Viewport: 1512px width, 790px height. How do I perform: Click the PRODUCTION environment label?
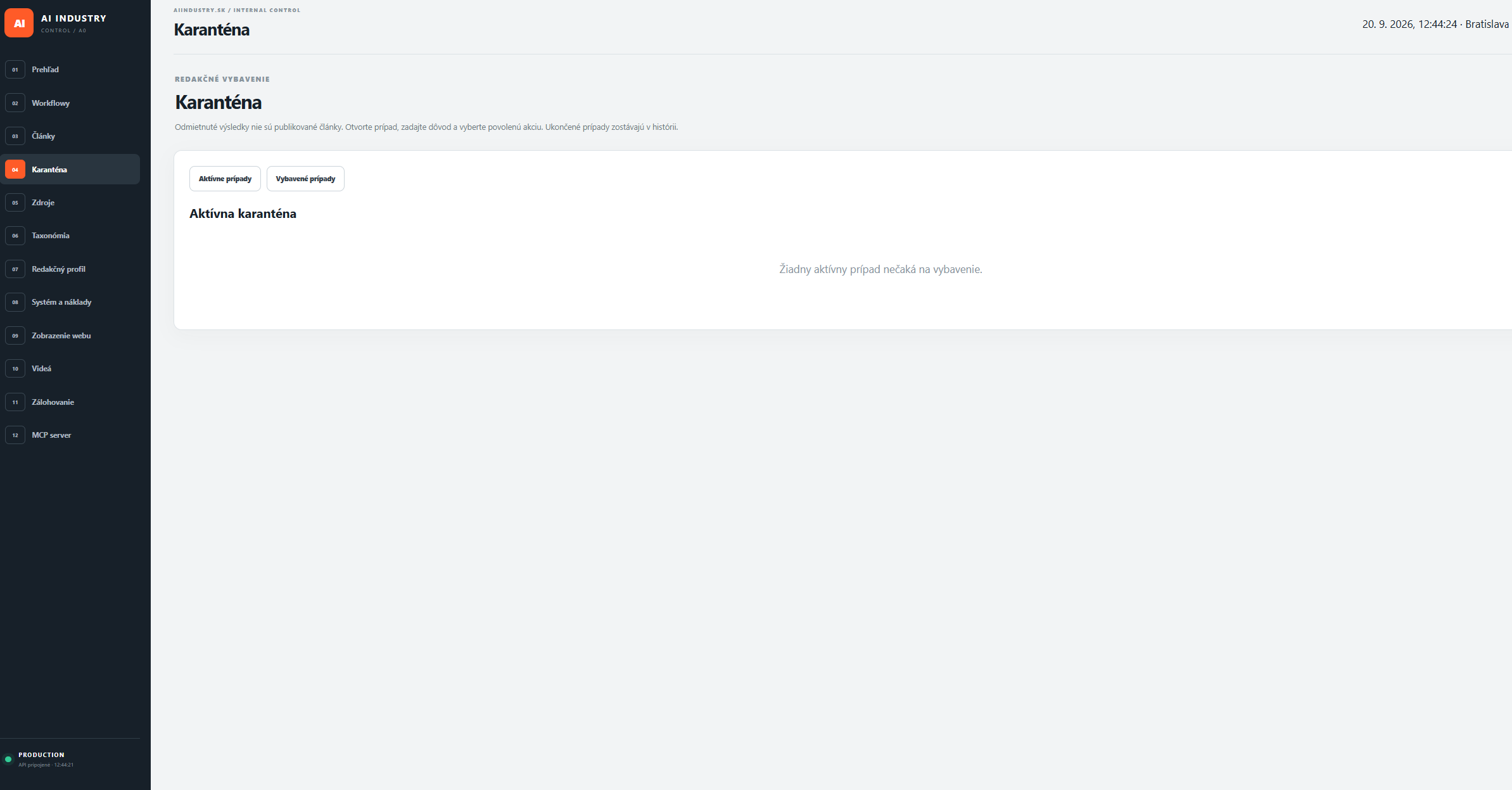41,755
